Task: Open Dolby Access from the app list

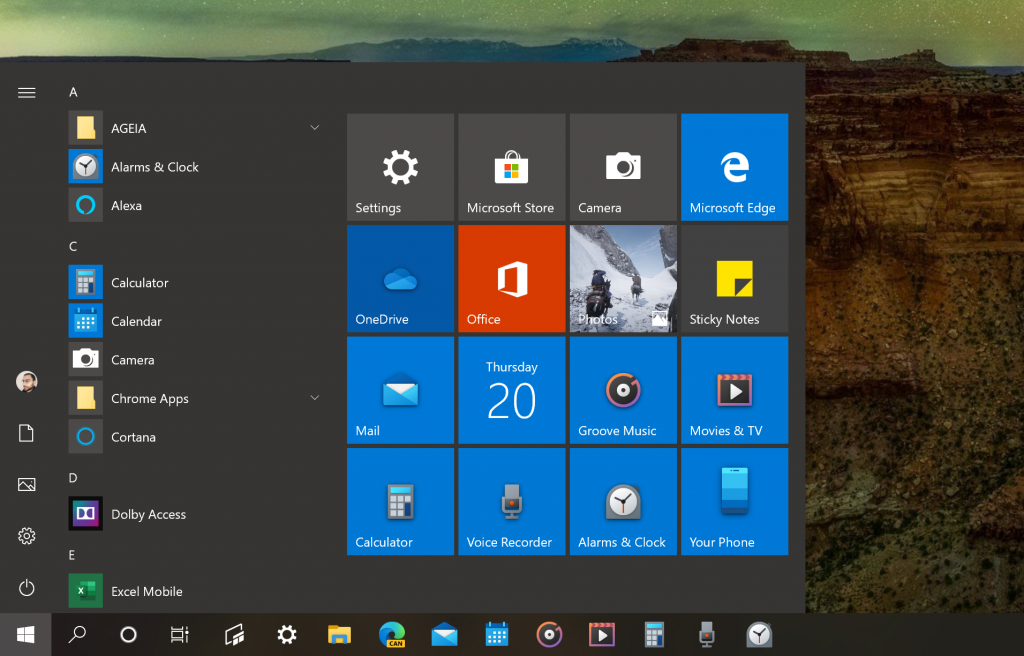Action: (x=196, y=514)
